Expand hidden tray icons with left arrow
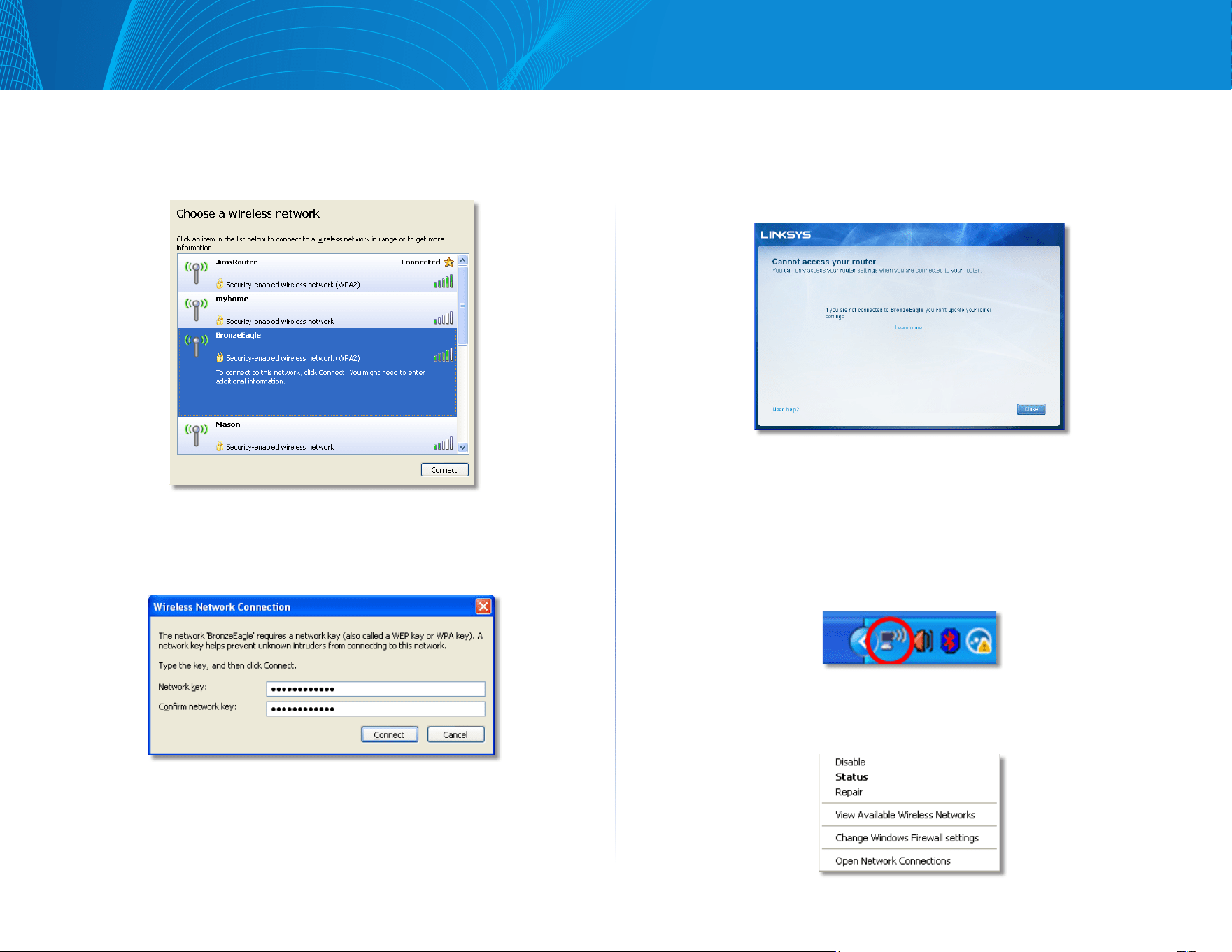This screenshot has width=1232, height=952. coord(858,640)
